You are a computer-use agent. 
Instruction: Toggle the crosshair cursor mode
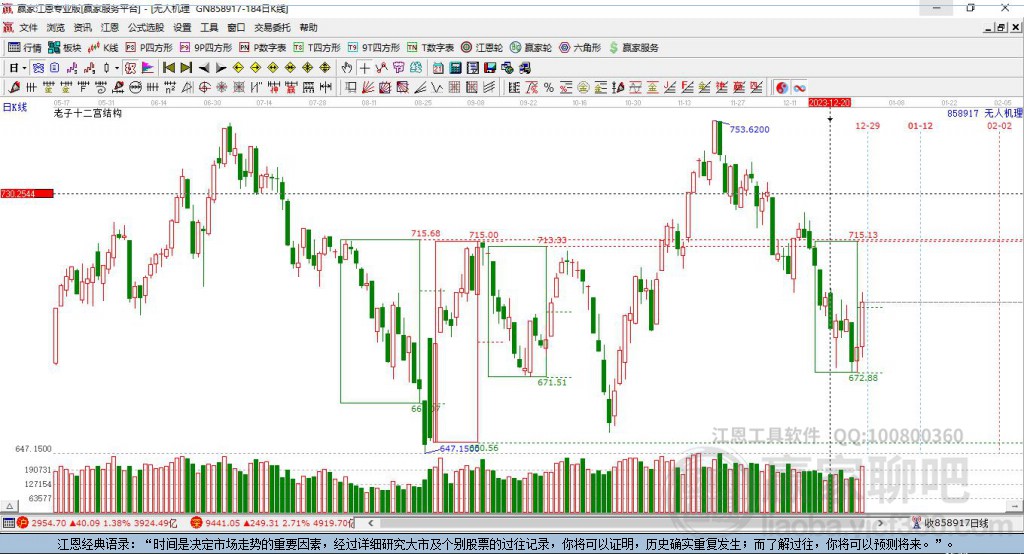[364, 68]
